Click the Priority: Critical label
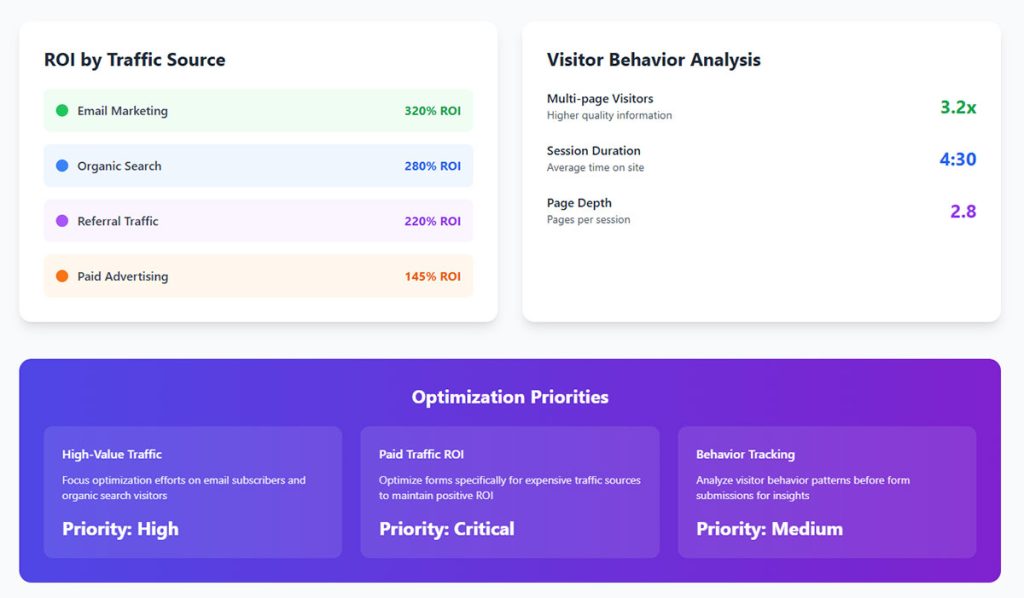Viewport: 1024px width, 598px height. pyautogui.click(x=447, y=529)
